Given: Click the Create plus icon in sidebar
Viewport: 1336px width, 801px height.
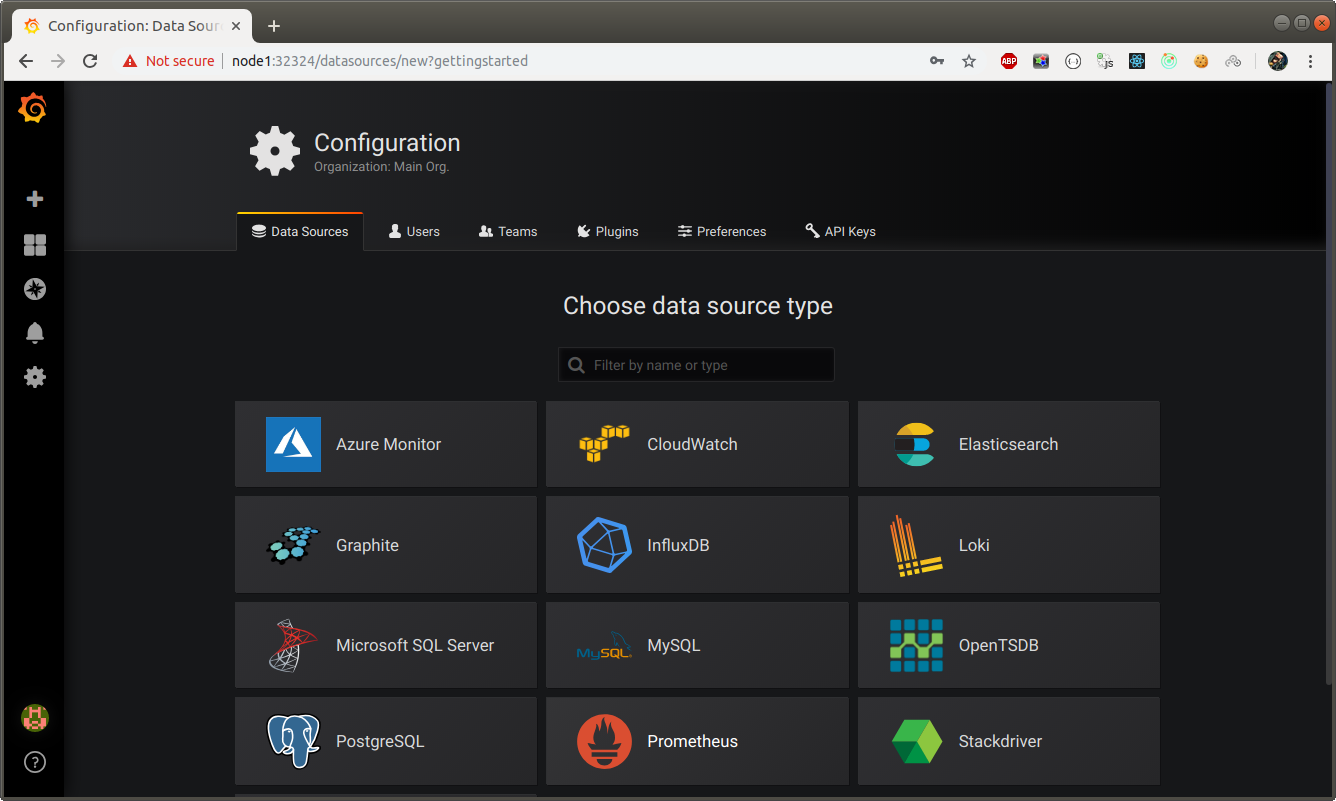Looking at the screenshot, I should [35, 199].
